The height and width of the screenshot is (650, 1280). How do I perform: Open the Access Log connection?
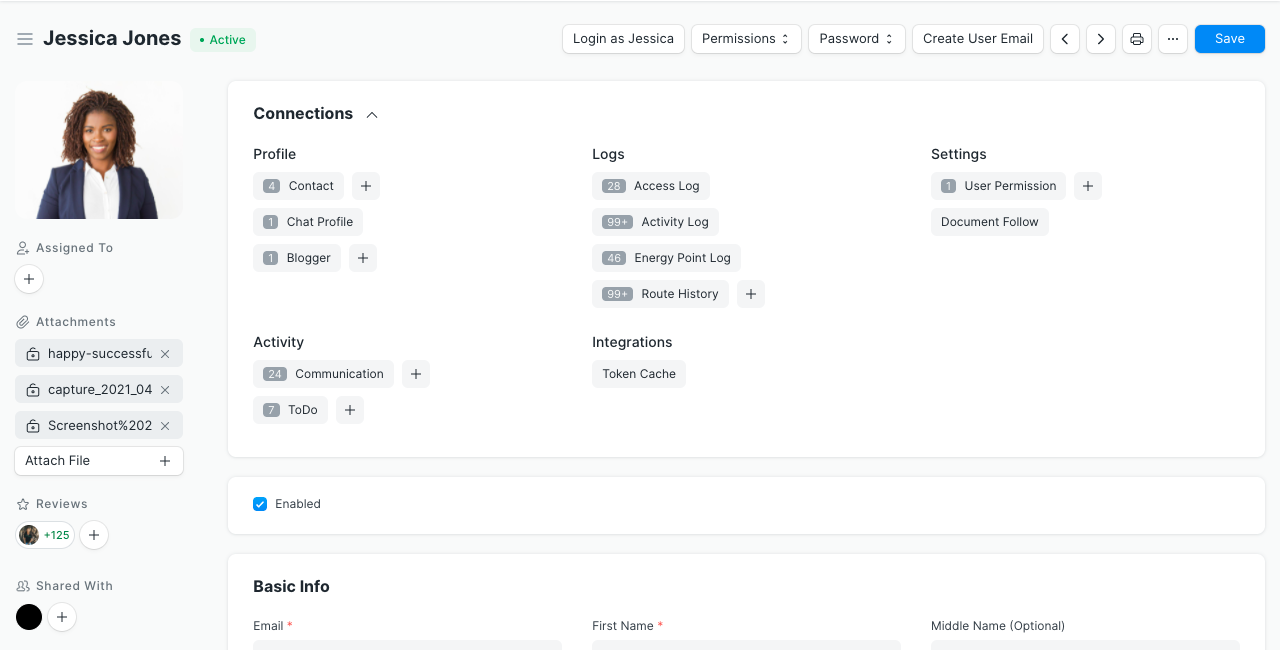click(651, 186)
